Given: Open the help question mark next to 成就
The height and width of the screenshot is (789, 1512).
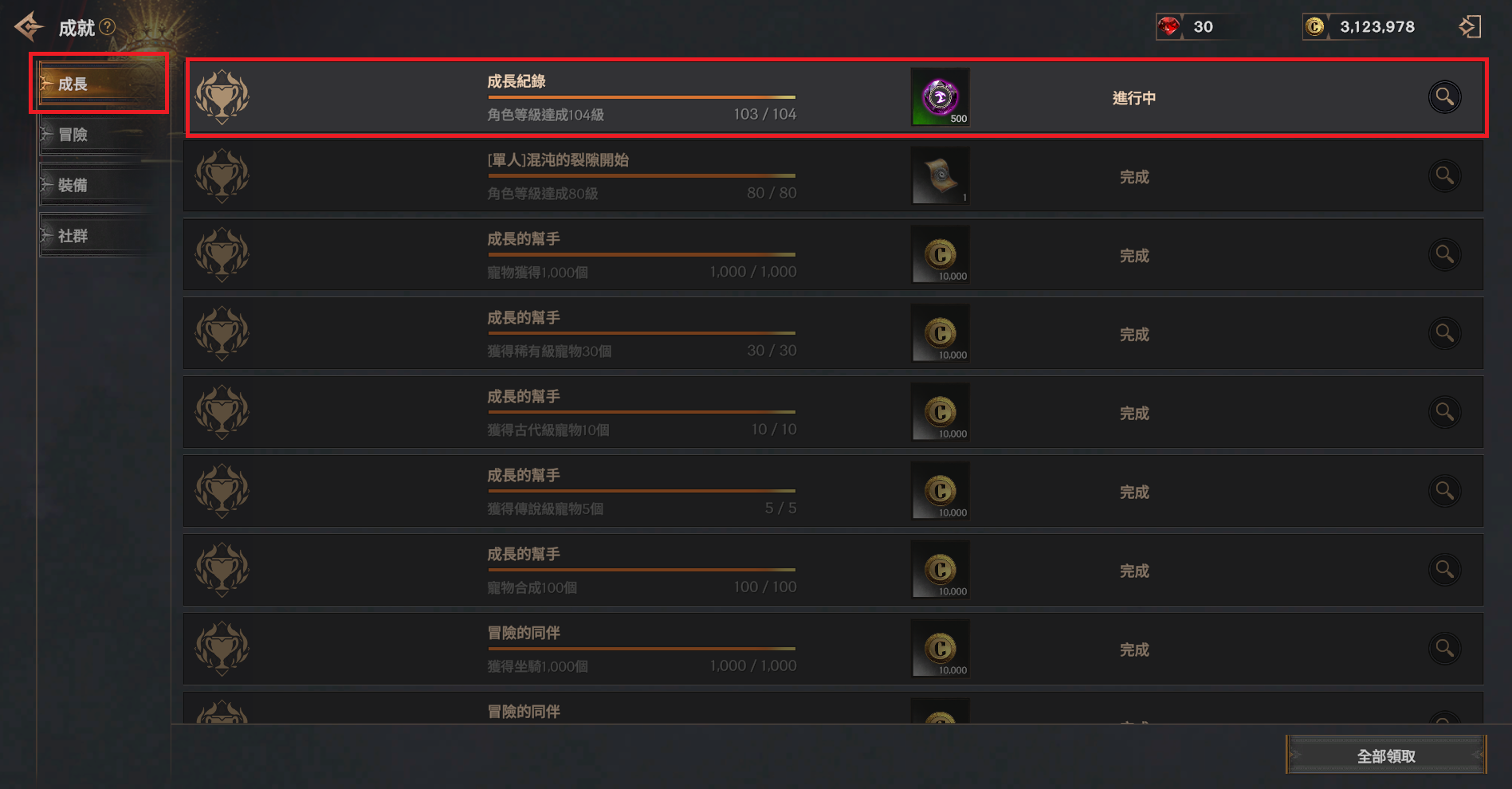Looking at the screenshot, I should [108, 27].
